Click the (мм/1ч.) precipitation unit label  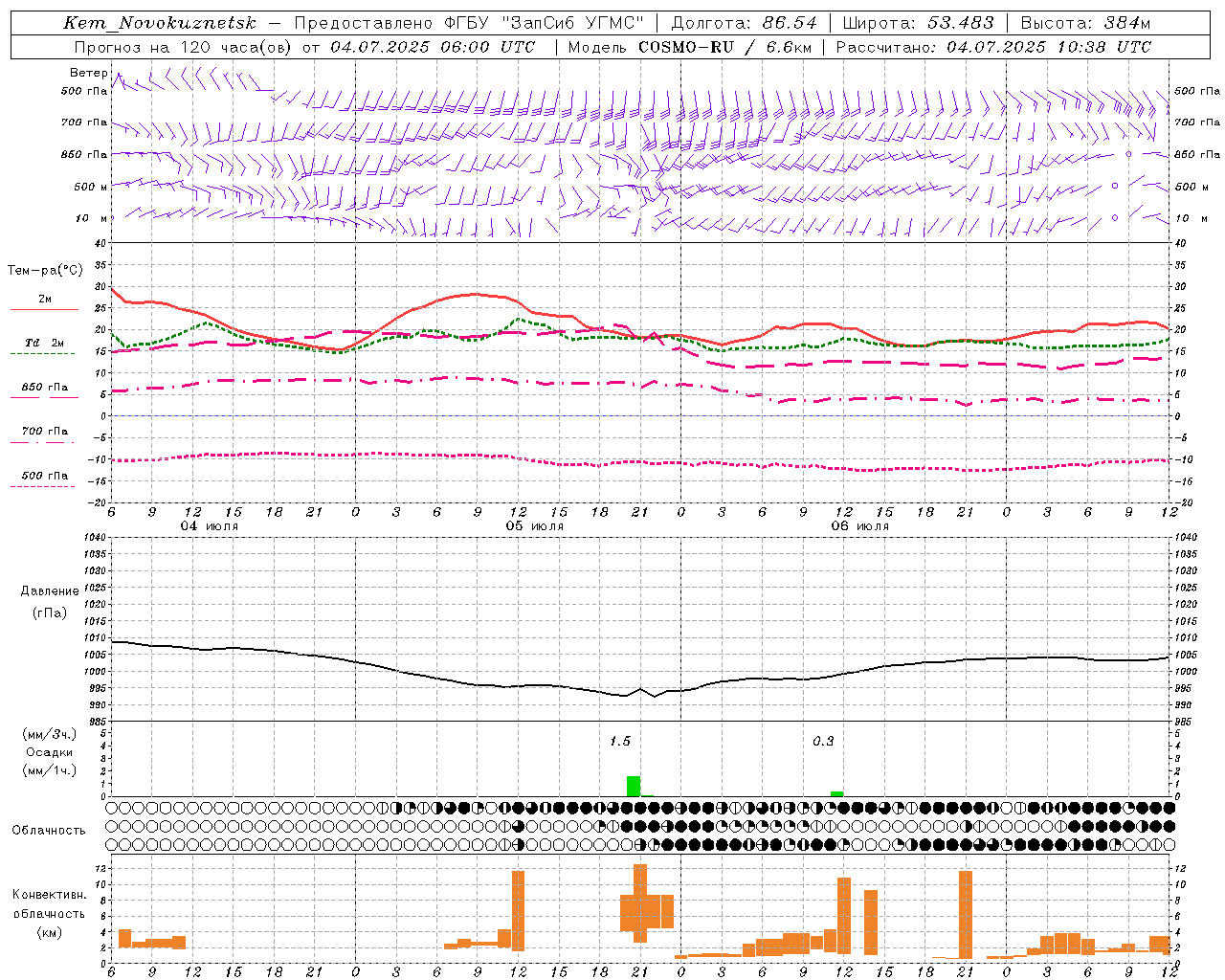[x=50, y=770]
